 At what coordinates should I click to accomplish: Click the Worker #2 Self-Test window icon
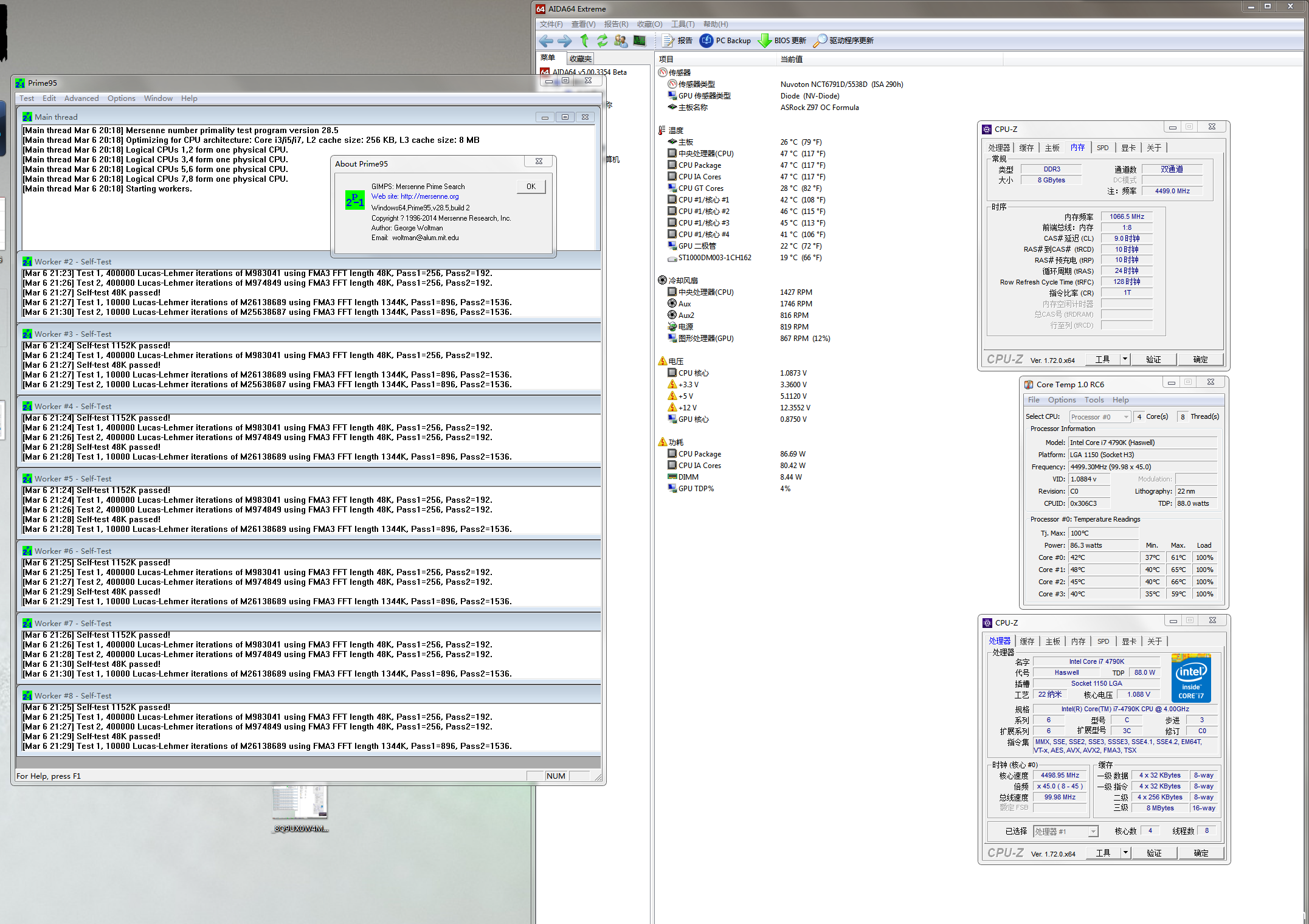pos(27,261)
